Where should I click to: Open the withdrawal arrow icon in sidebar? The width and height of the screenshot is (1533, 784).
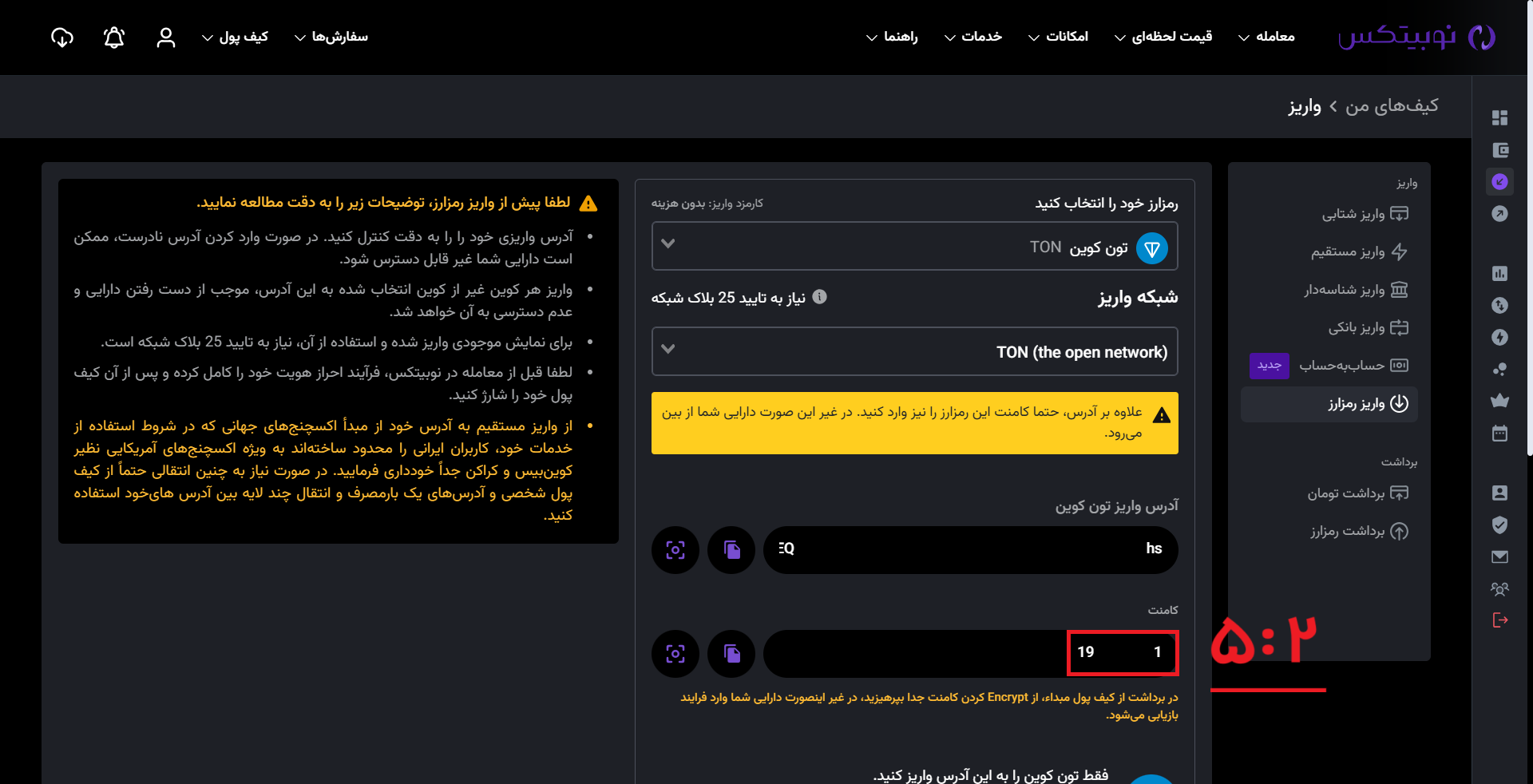(x=1499, y=214)
